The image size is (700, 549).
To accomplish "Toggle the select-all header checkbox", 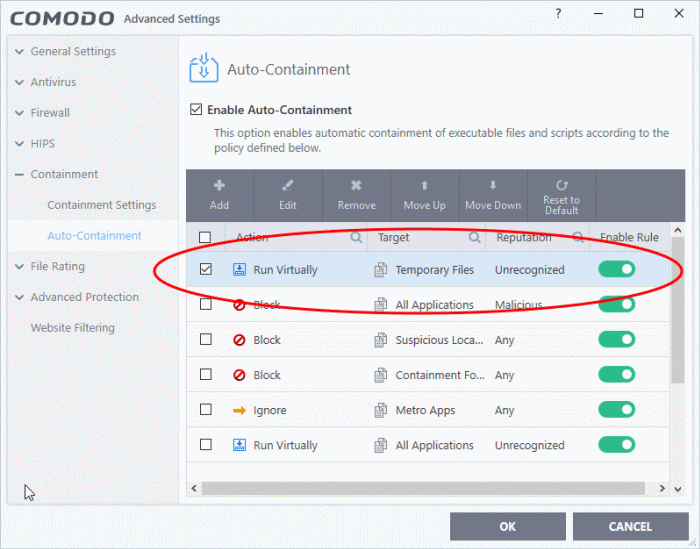I will click(x=205, y=237).
